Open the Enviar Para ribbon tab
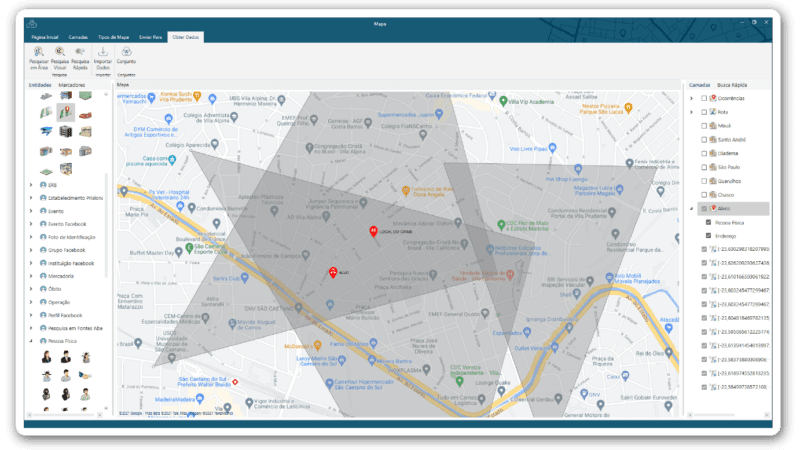Viewport: 800px width, 450px height. point(151,37)
